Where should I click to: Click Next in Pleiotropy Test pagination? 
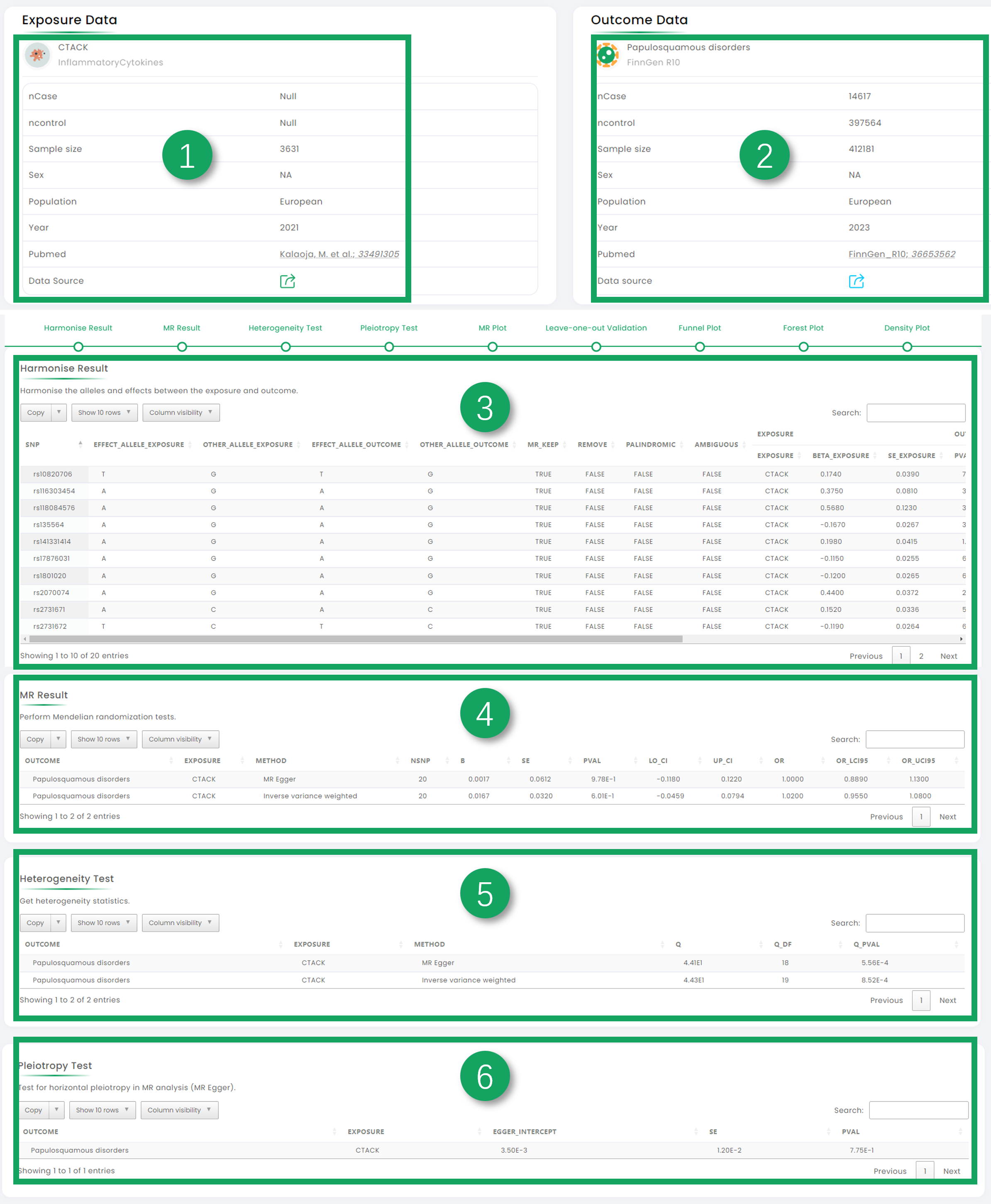(x=951, y=1172)
